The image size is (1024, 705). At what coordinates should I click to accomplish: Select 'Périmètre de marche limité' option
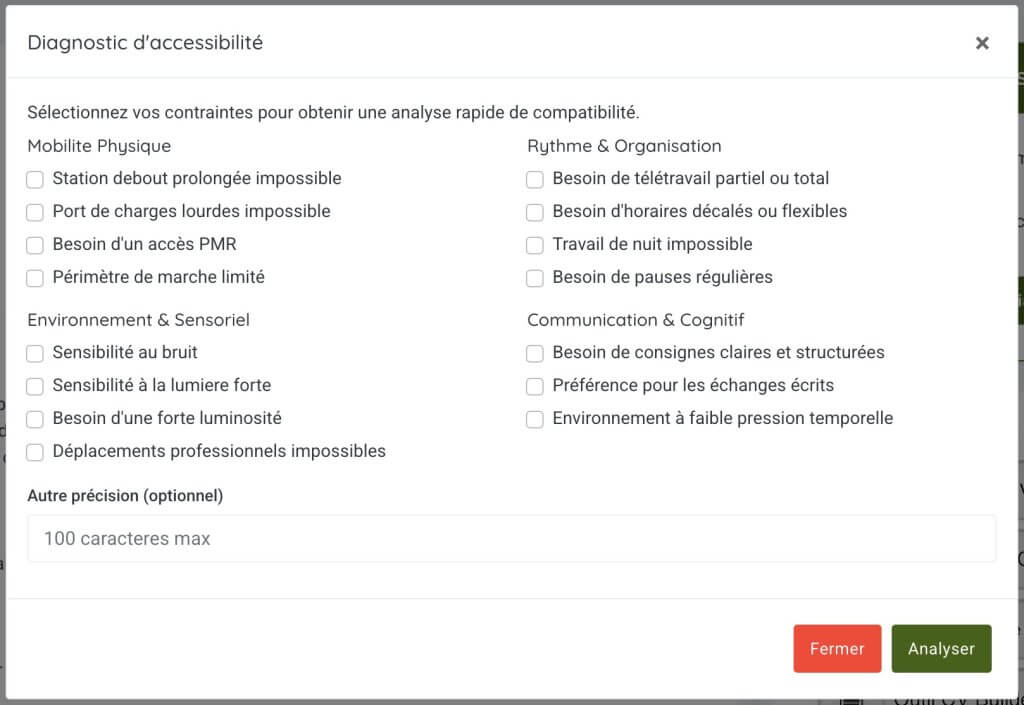pyautogui.click(x=36, y=279)
